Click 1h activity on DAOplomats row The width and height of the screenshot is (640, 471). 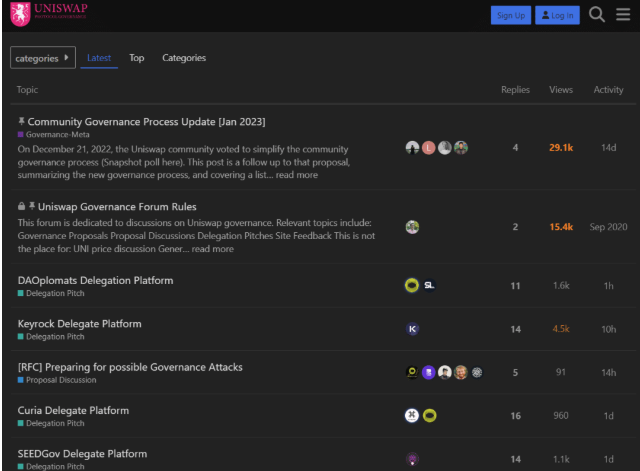[x=608, y=286]
